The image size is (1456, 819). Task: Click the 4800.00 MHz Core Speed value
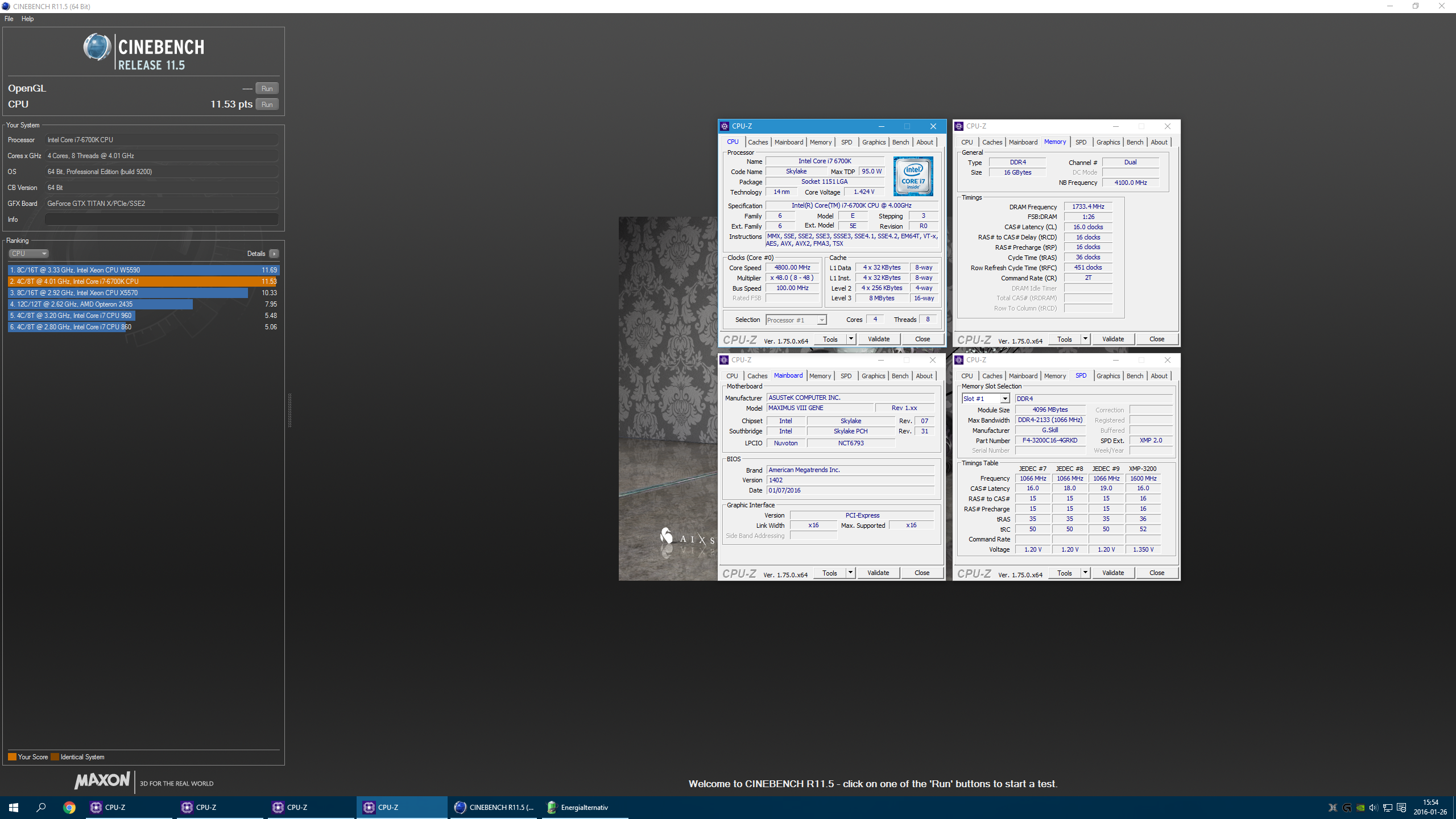(792, 267)
